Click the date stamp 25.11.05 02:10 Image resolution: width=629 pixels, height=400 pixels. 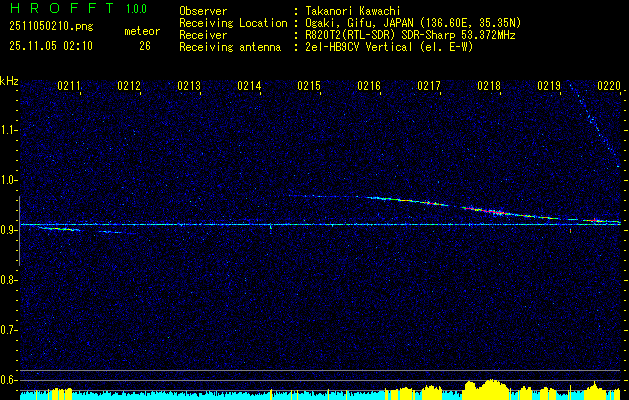(x=51, y=46)
